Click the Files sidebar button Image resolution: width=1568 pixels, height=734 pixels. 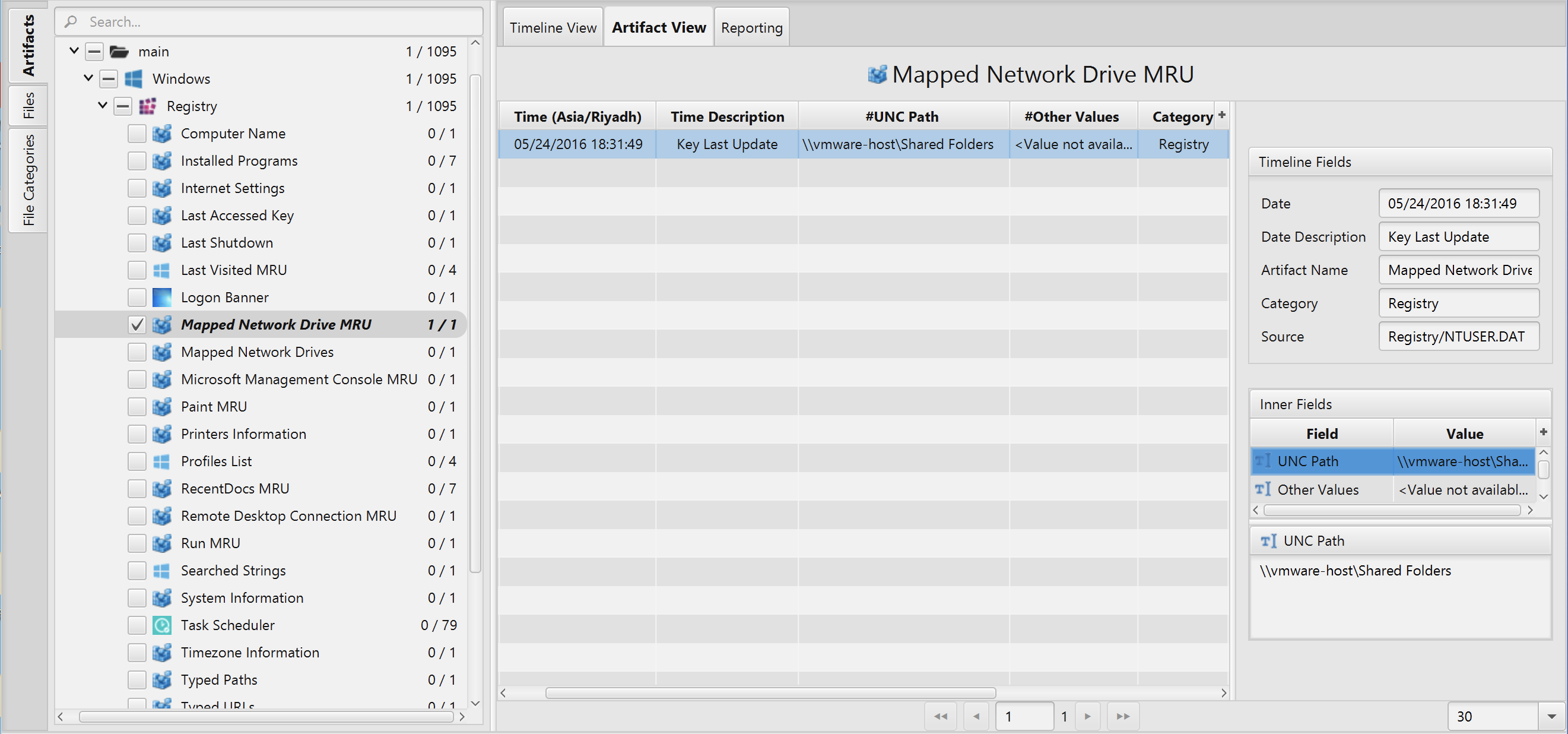coord(27,105)
